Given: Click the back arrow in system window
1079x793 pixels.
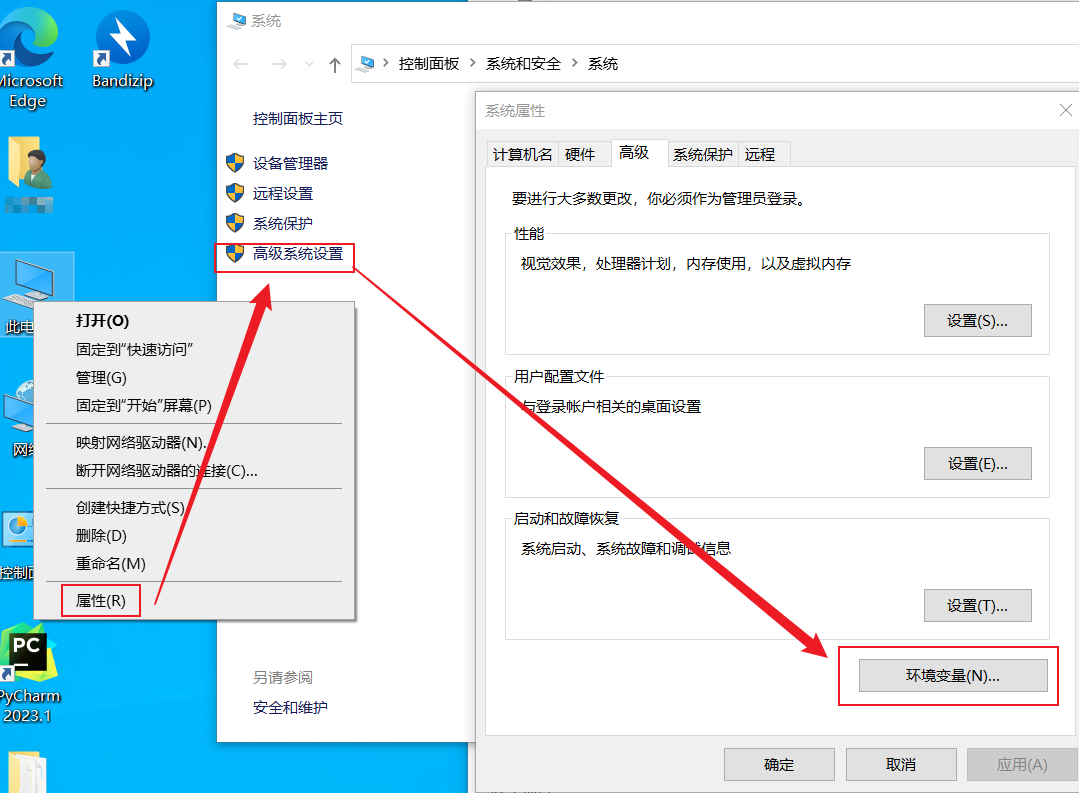Looking at the screenshot, I should tap(241, 64).
